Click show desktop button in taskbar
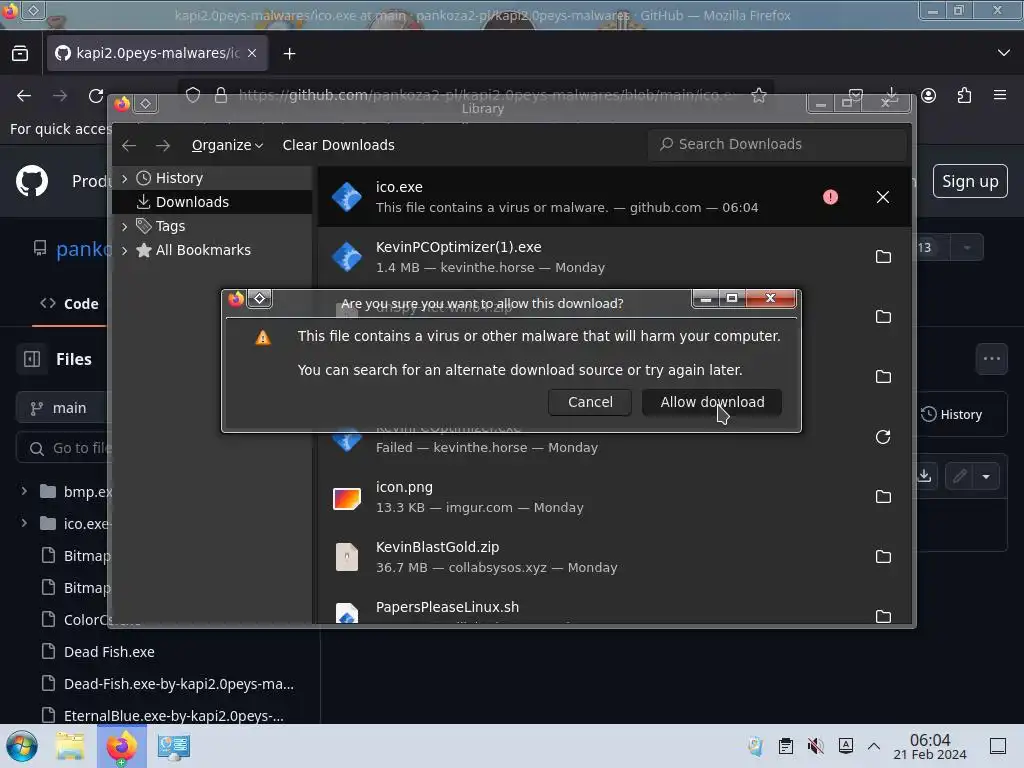 [x=997, y=746]
